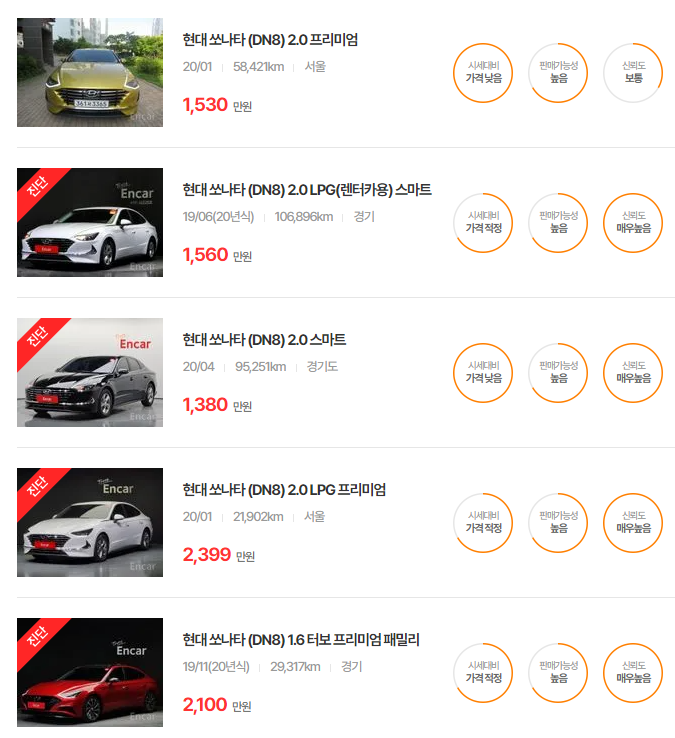Click 판매가능성 높음 gauge of 2,100만원 car
Viewport: 675px width, 738px height.
point(558,673)
